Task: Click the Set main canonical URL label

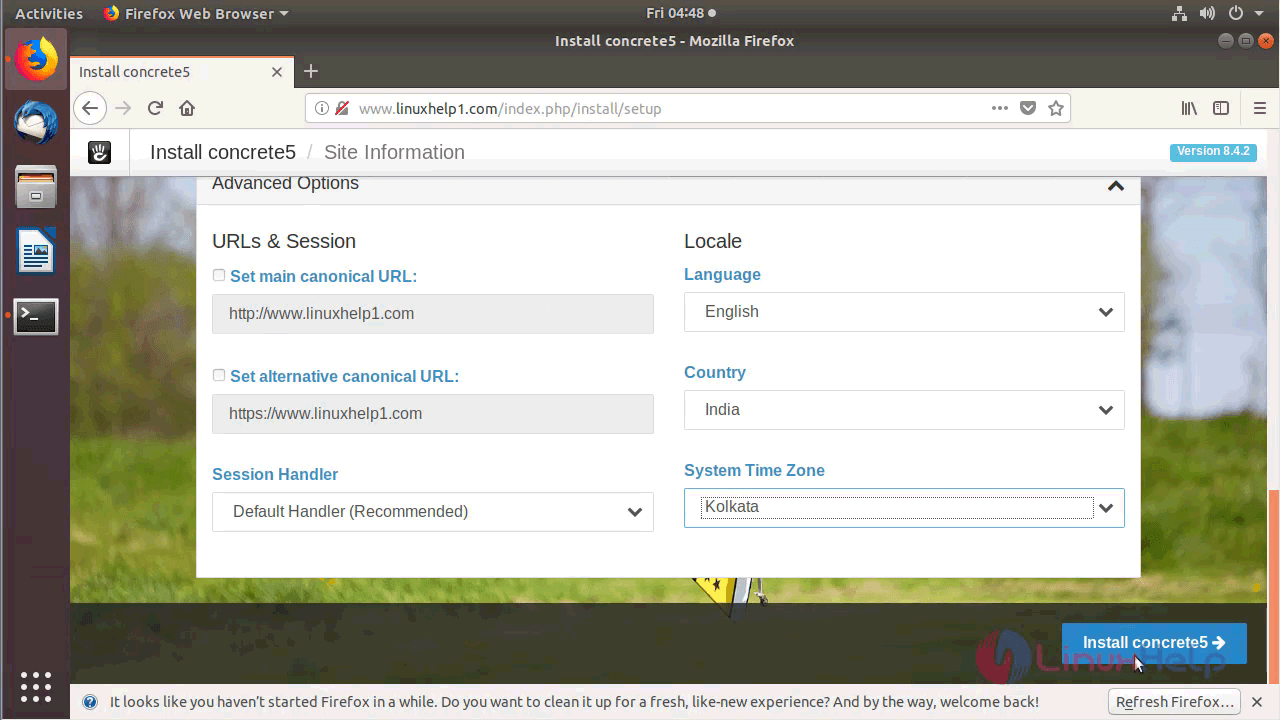Action: [323, 276]
